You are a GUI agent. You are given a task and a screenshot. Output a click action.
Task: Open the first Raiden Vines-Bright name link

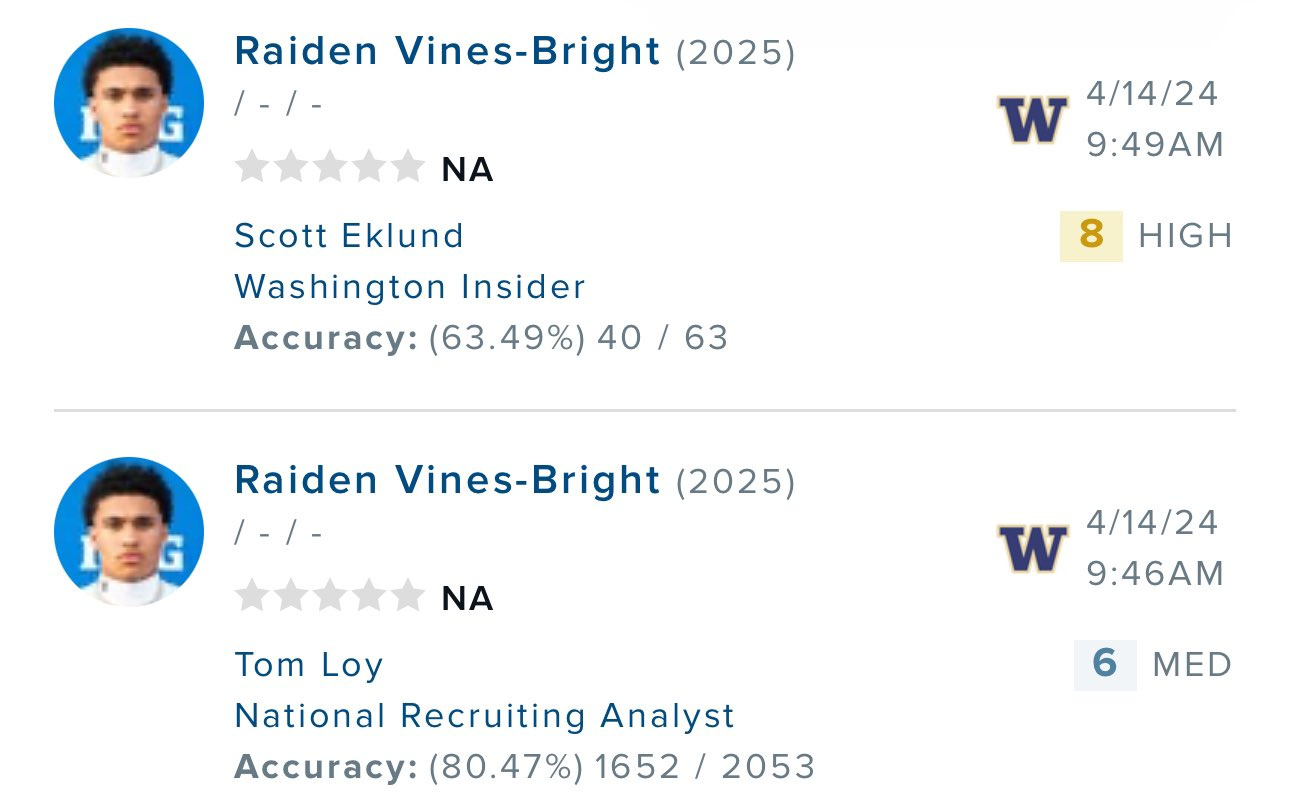coord(447,52)
